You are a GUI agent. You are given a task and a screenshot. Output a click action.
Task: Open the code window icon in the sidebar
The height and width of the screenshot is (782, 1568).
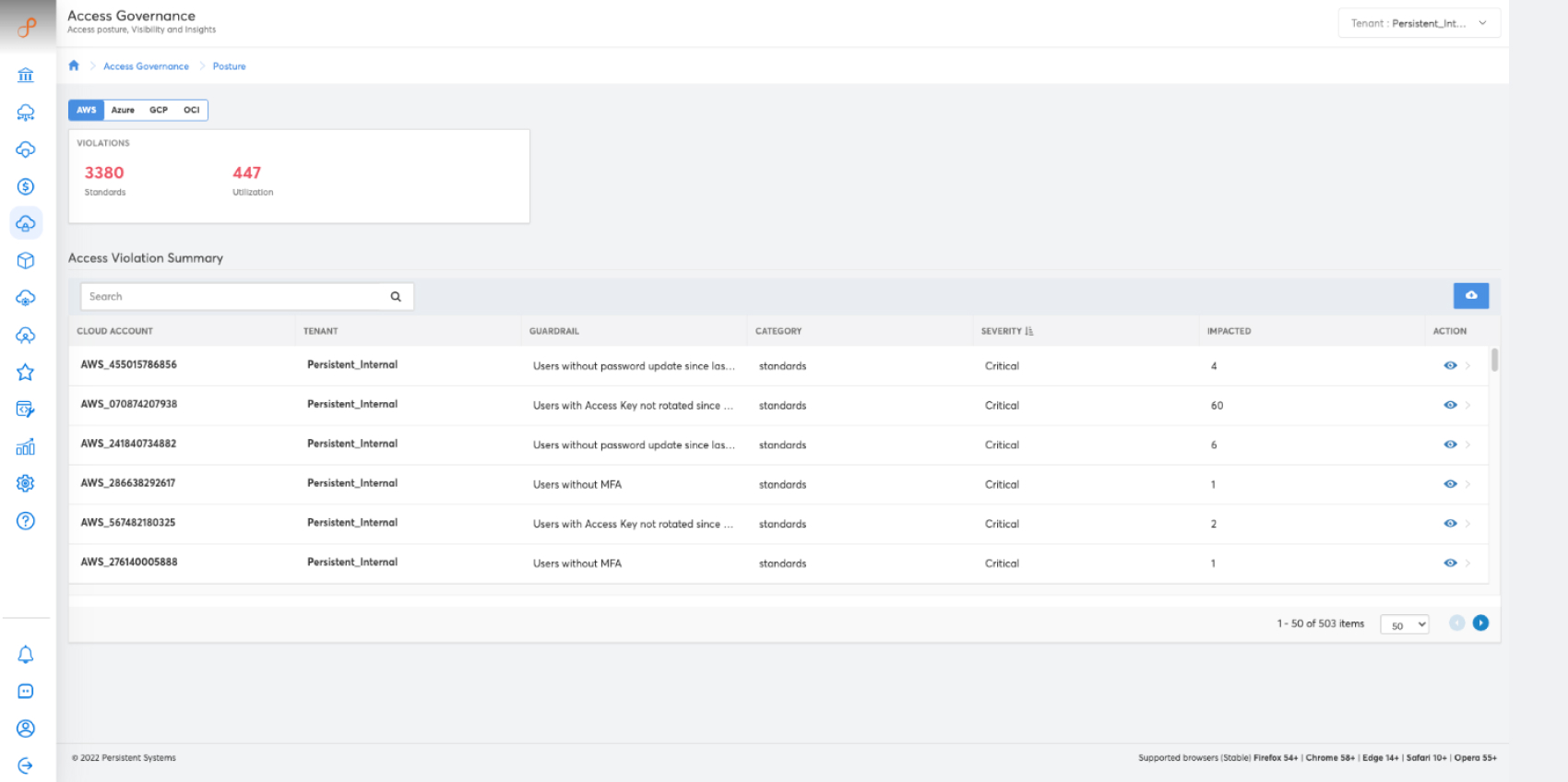[x=26, y=409]
